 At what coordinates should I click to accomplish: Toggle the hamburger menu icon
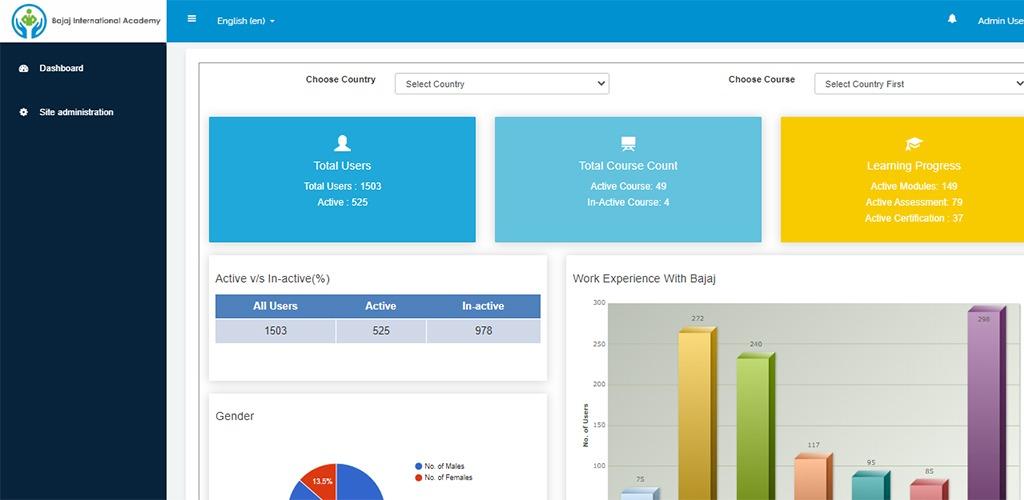click(192, 19)
